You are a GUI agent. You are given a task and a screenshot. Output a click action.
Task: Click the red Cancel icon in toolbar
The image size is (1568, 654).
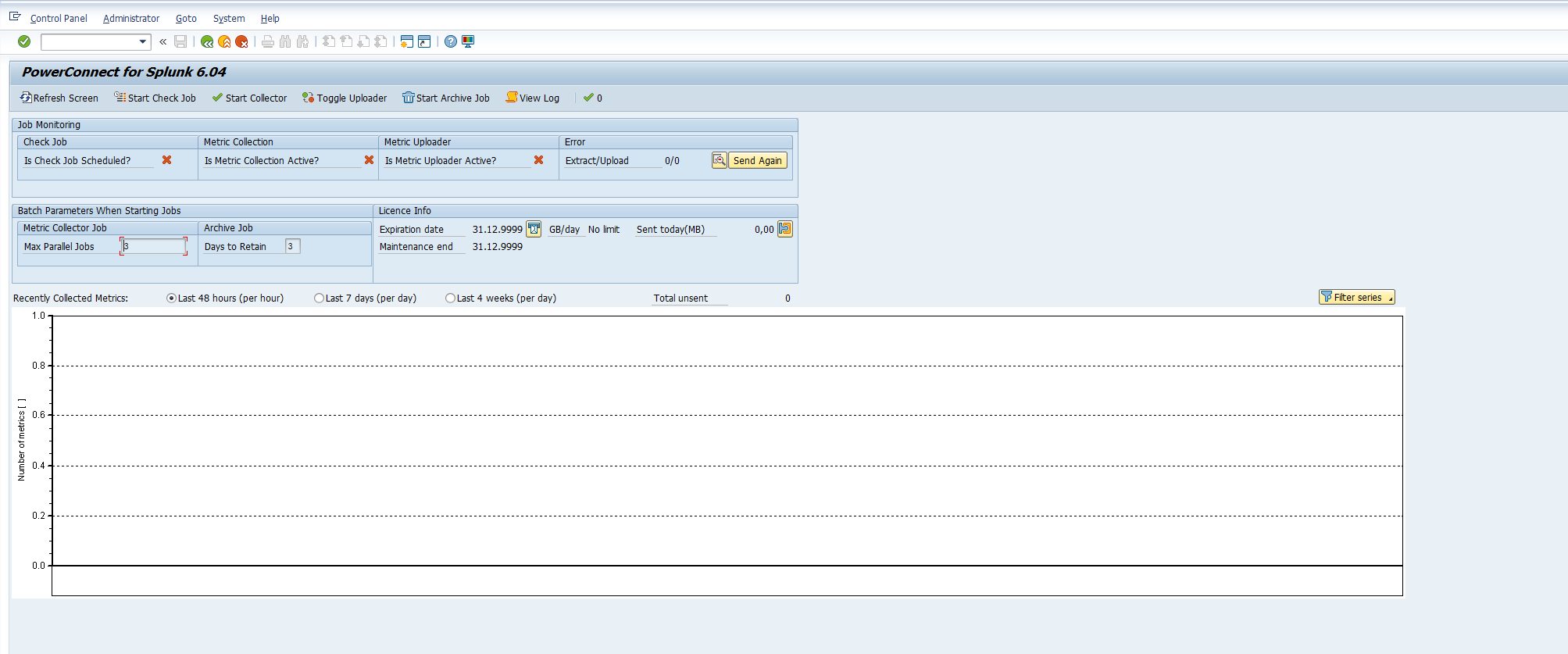tap(241, 41)
